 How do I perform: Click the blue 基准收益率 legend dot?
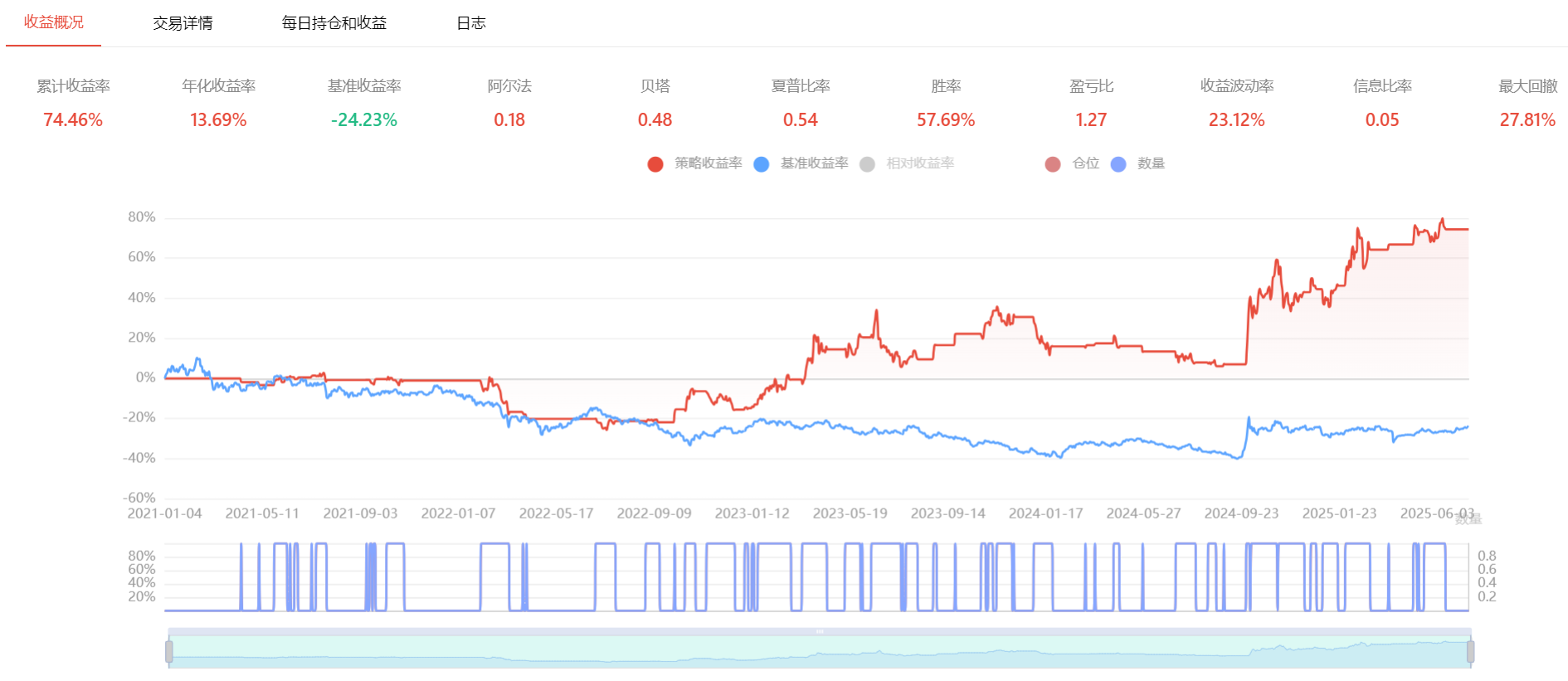(x=761, y=164)
